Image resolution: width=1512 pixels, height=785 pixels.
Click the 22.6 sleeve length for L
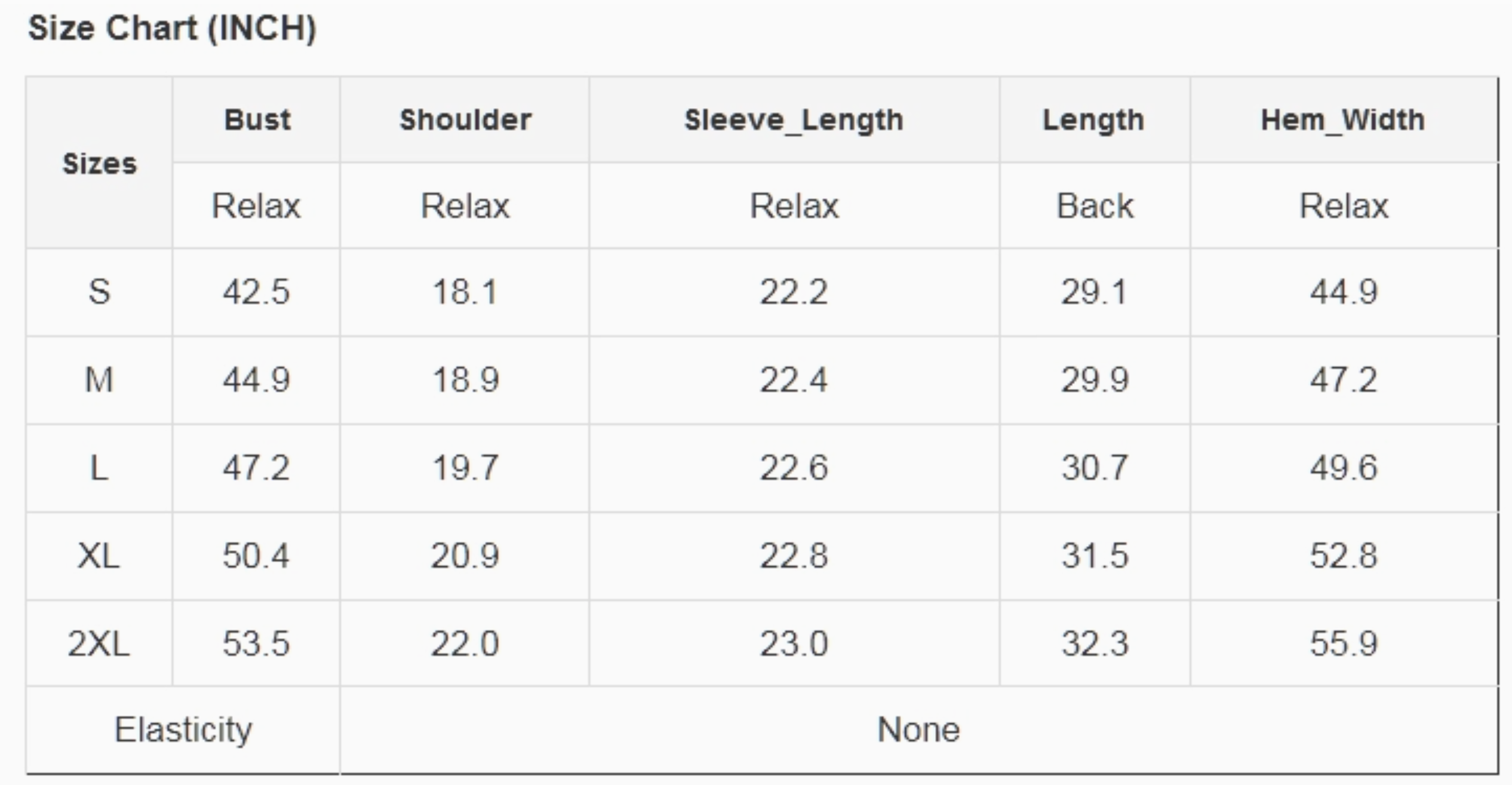pyautogui.click(x=794, y=468)
